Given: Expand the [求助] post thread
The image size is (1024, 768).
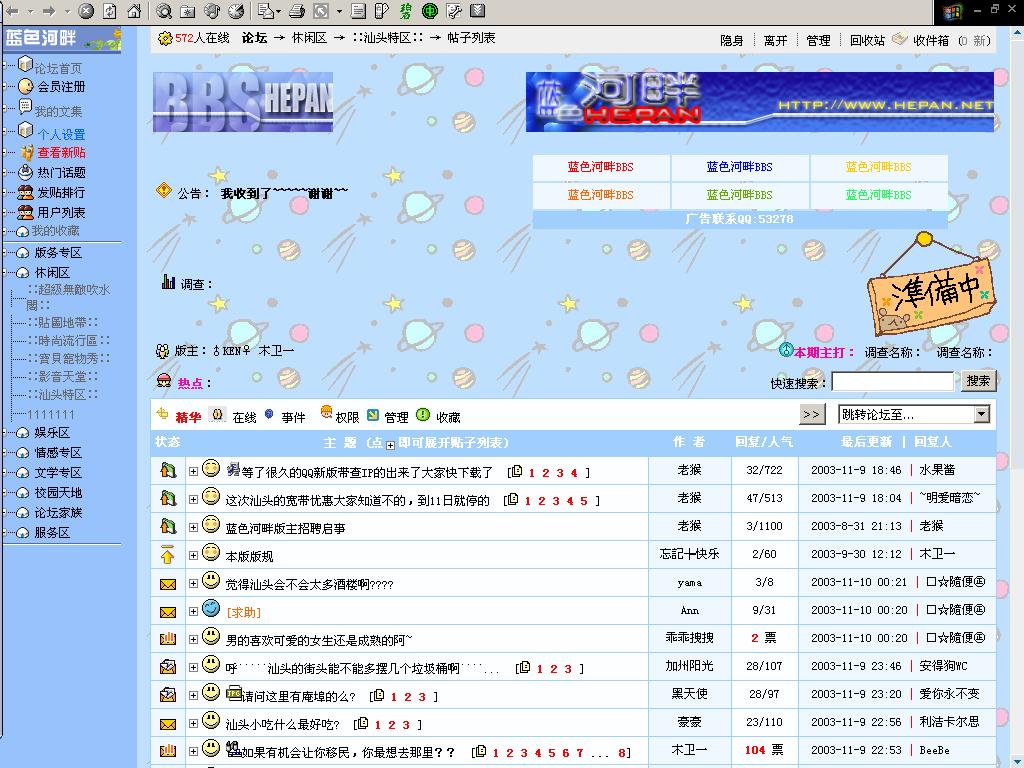Looking at the screenshot, I should (193, 612).
